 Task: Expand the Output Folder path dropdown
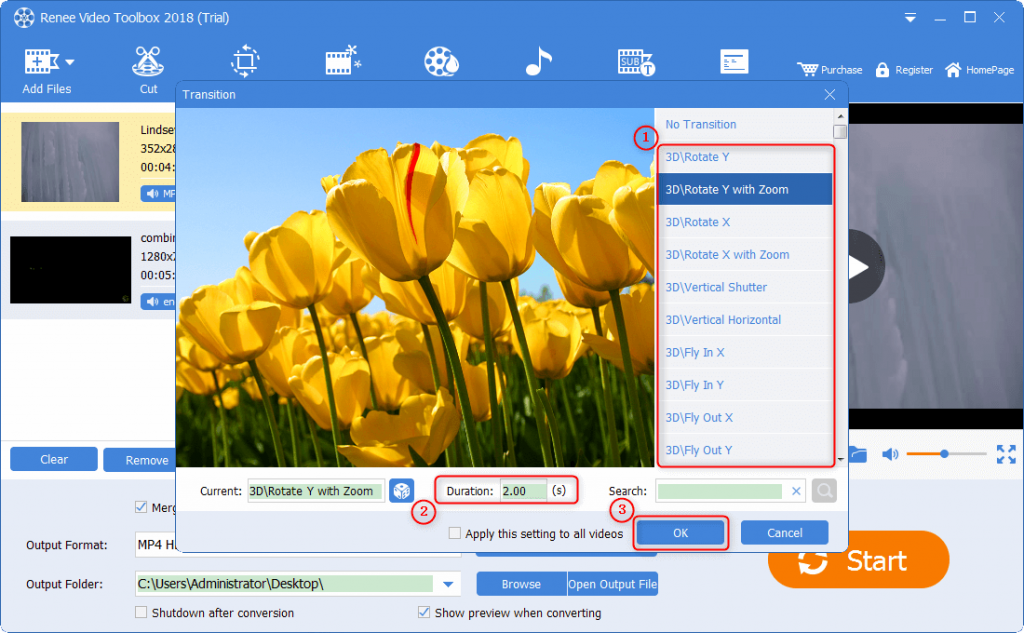pos(448,584)
